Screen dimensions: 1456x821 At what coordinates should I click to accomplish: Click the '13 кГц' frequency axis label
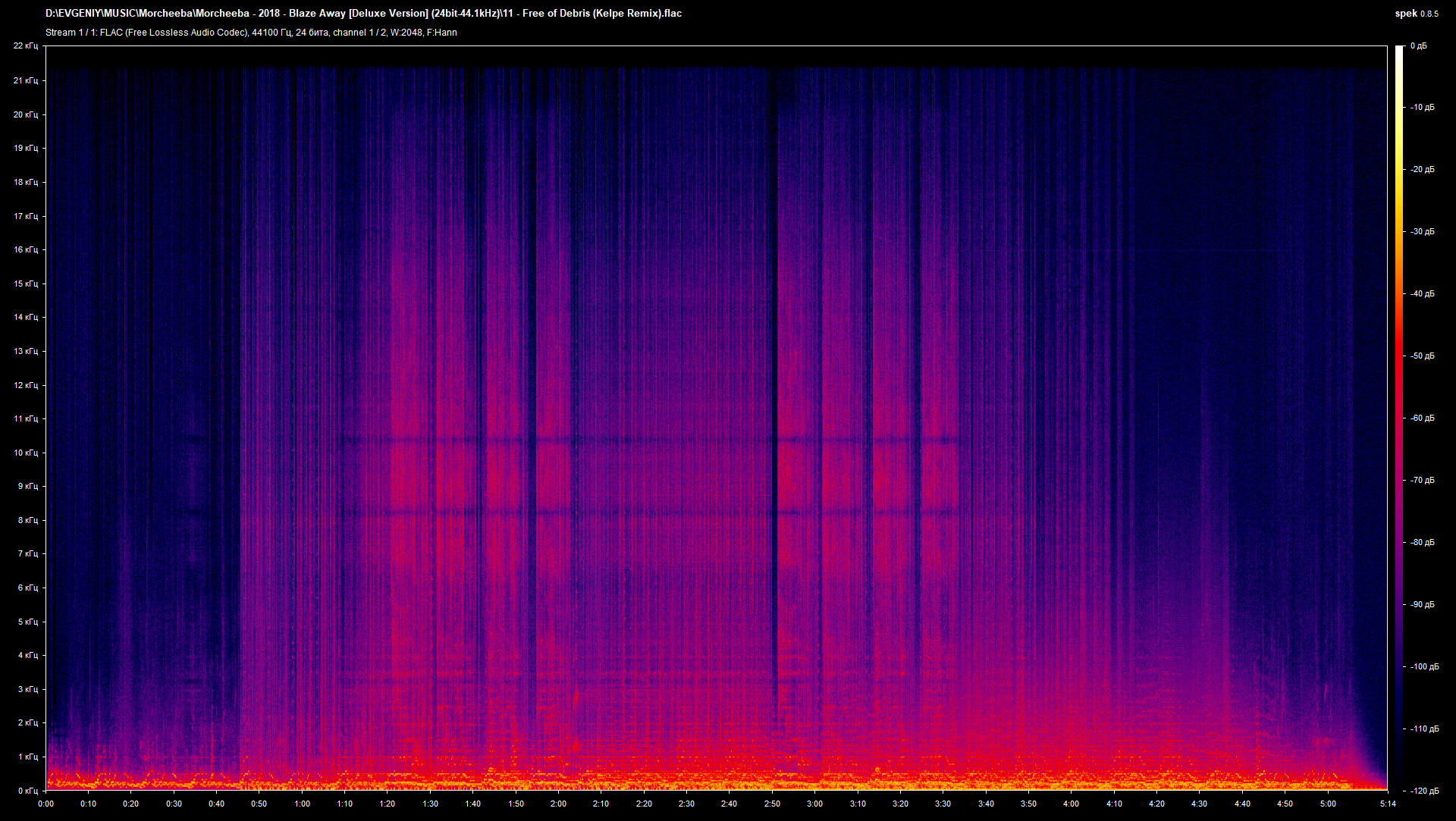click(25, 351)
